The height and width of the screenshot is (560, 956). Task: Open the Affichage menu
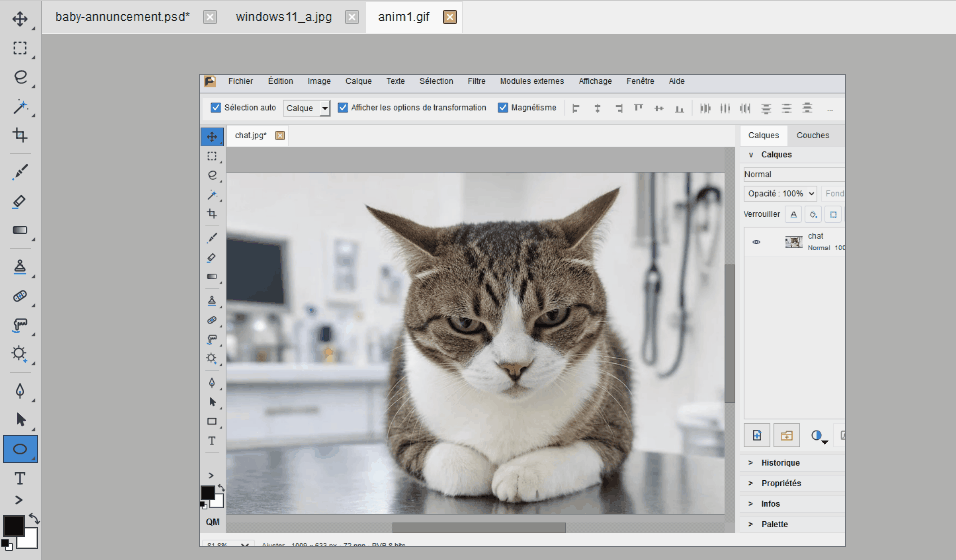595,81
